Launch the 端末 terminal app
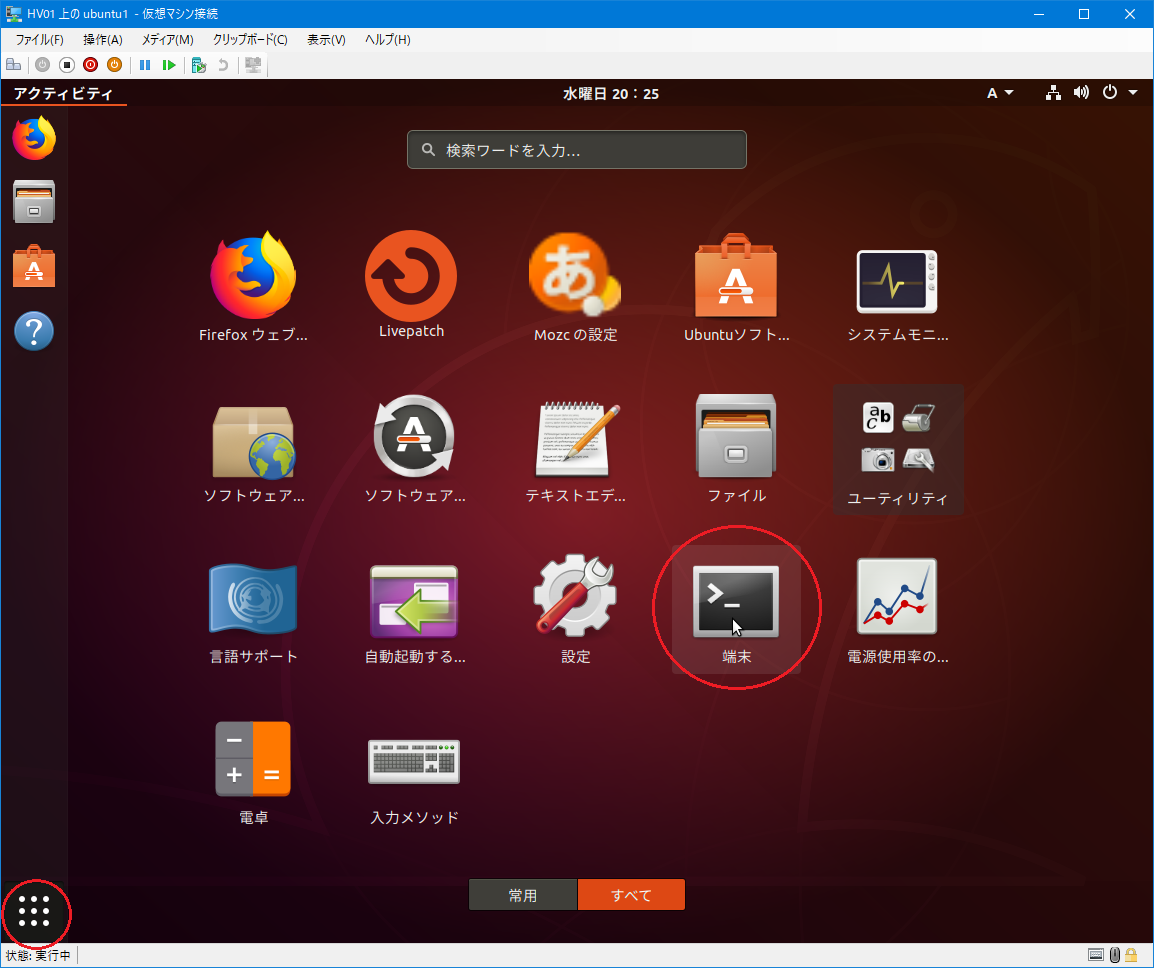 pyautogui.click(x=736, y=603)
